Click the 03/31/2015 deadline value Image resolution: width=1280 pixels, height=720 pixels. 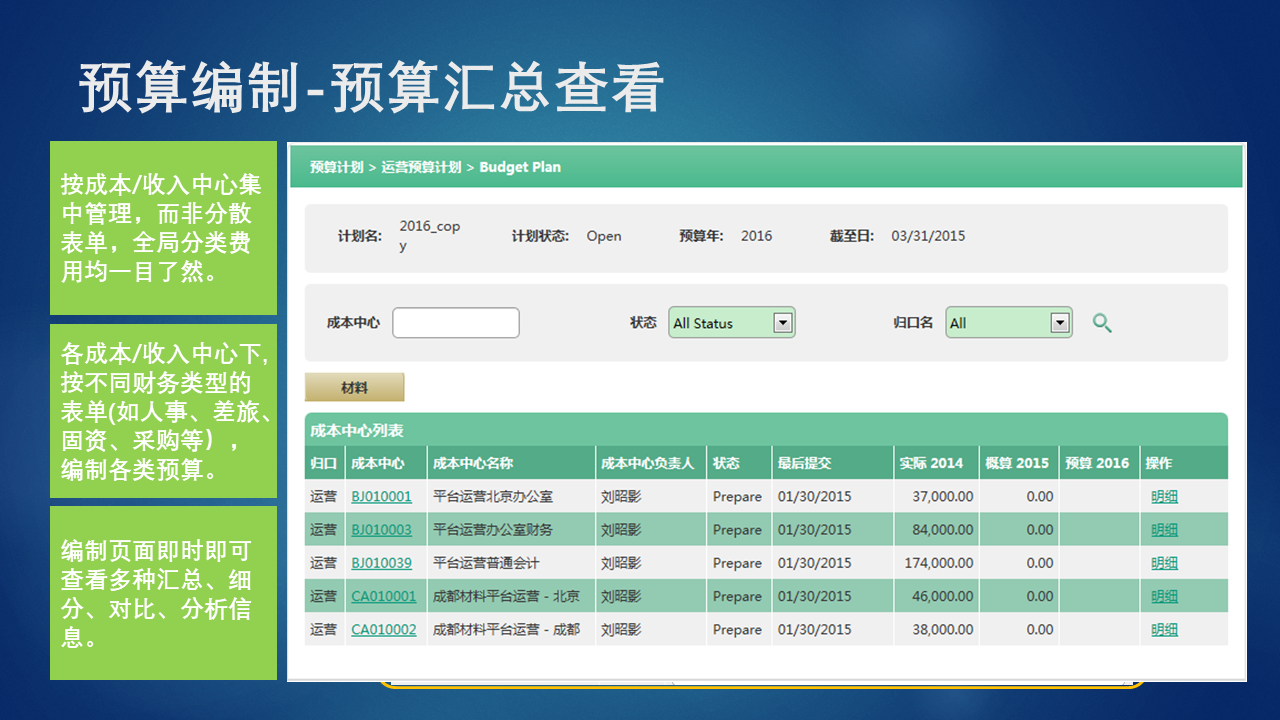click(x=928, y=236)
